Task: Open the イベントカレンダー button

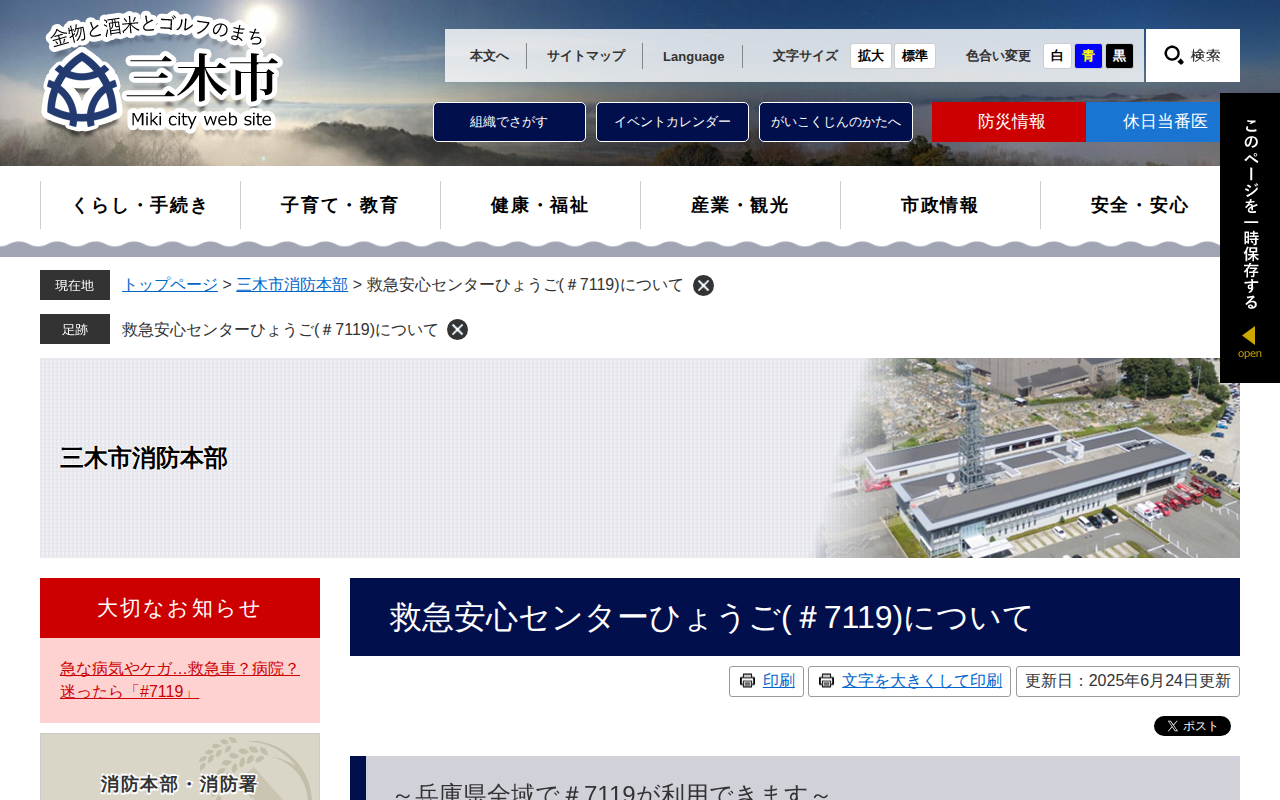Action: 672,122
